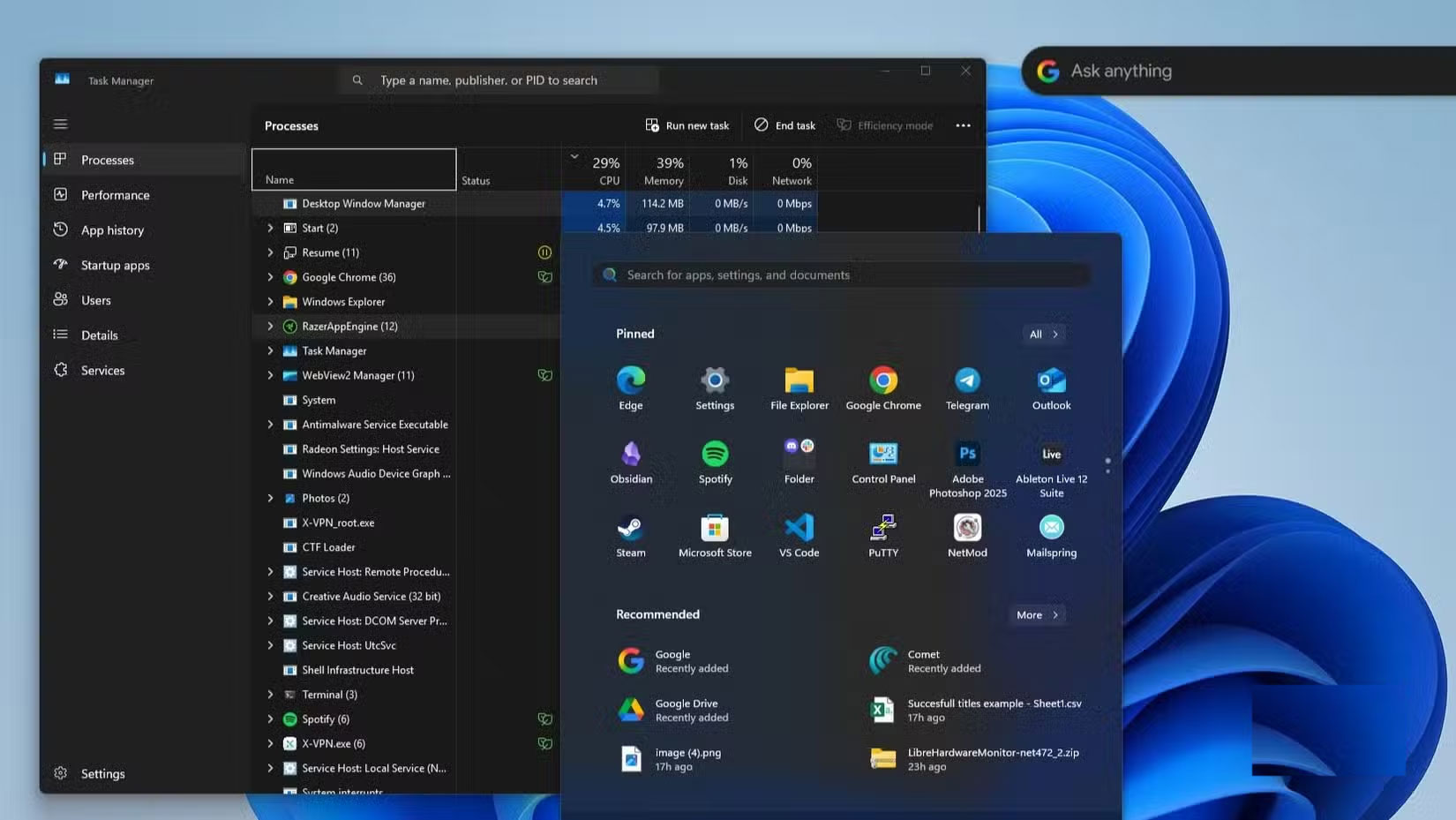Expand the Spotify process group
This screenshot has height=820, width=1456.
pos(270,718)
